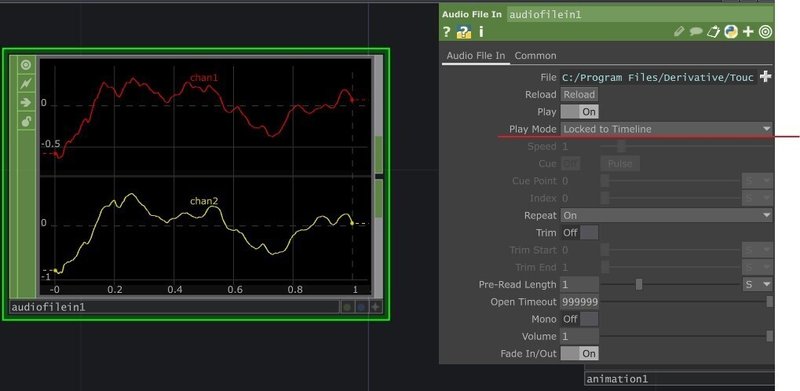Screen dimensions: 800x391
Task: Open the Python help icon
Action: click(464, 32)
